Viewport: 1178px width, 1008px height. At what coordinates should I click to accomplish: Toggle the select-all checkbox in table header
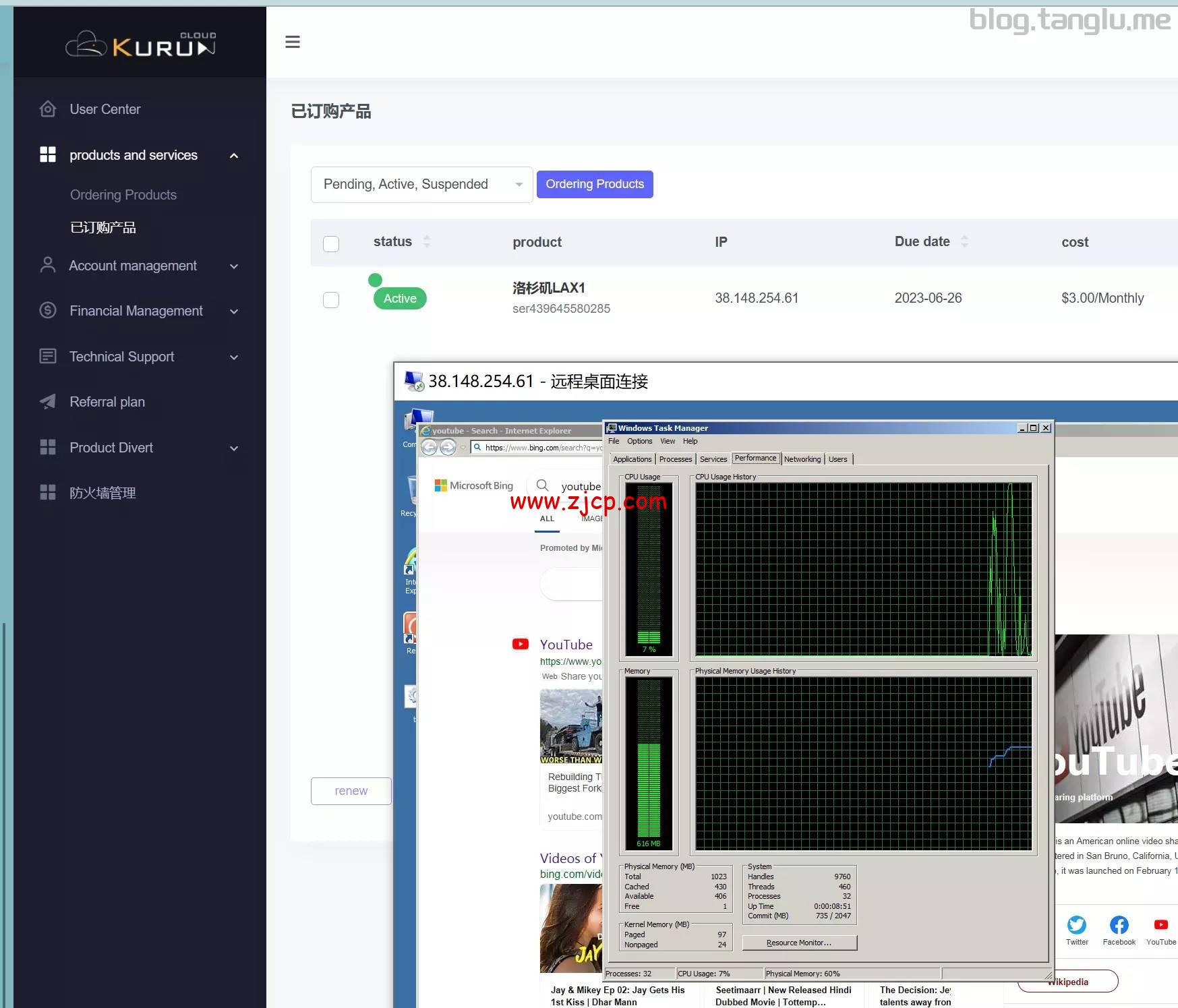pos(331,243)
